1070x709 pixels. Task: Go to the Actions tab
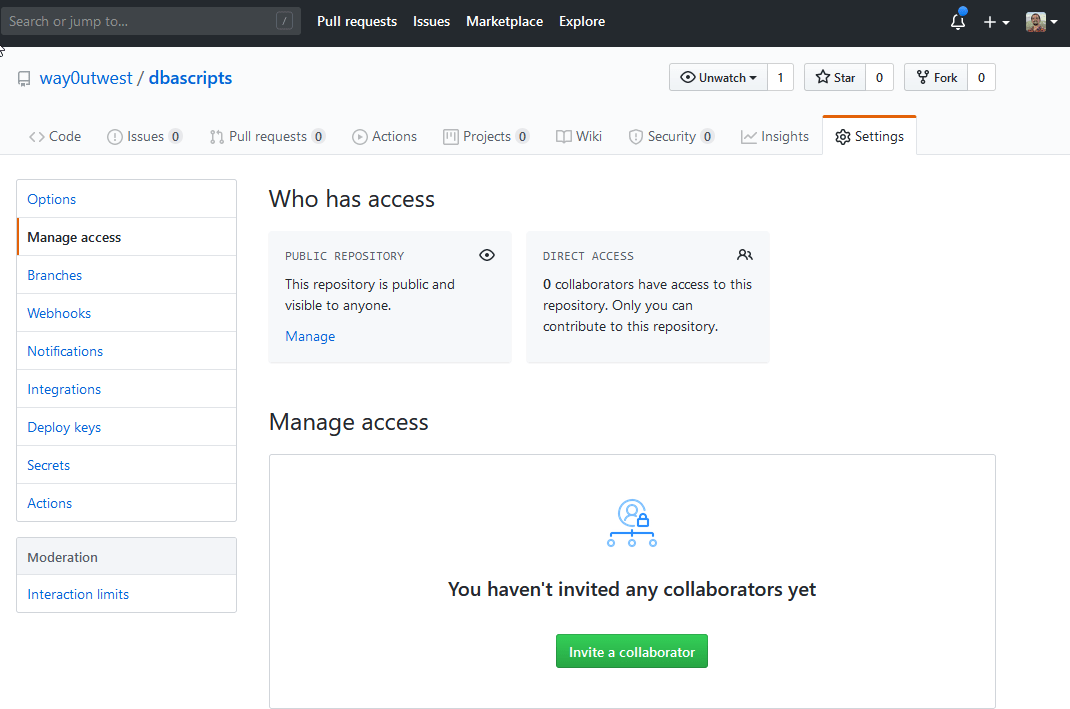point(384,136)
